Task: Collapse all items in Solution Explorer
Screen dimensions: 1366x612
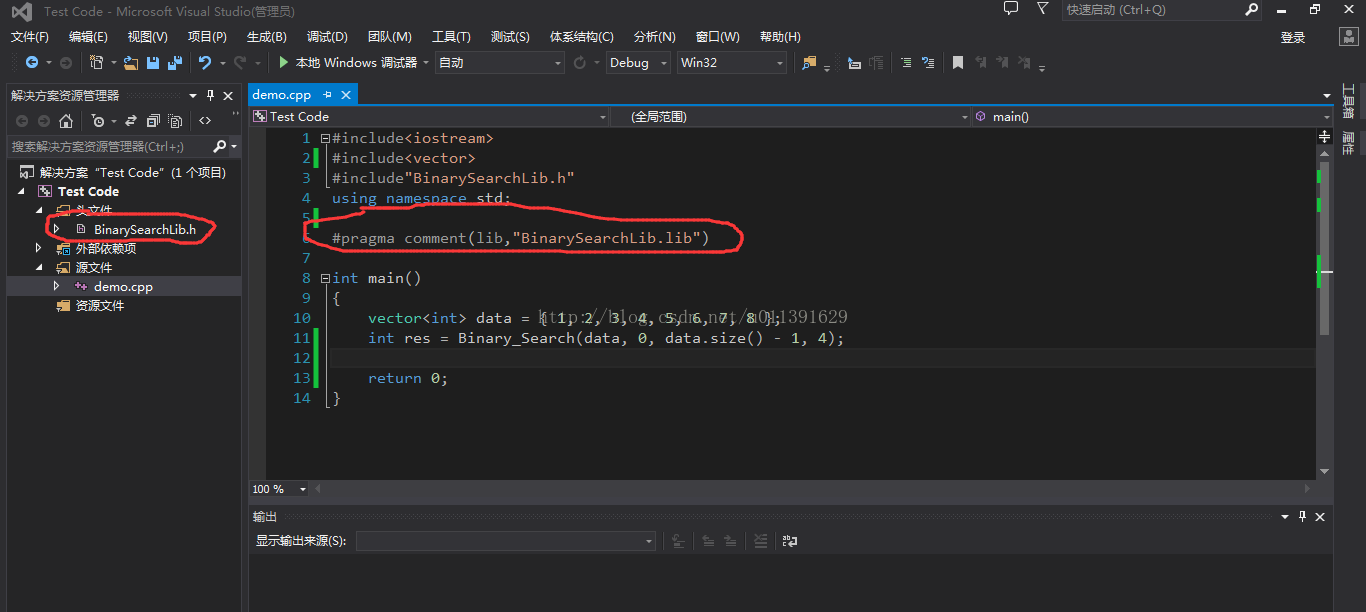Action: pos(153,121)
